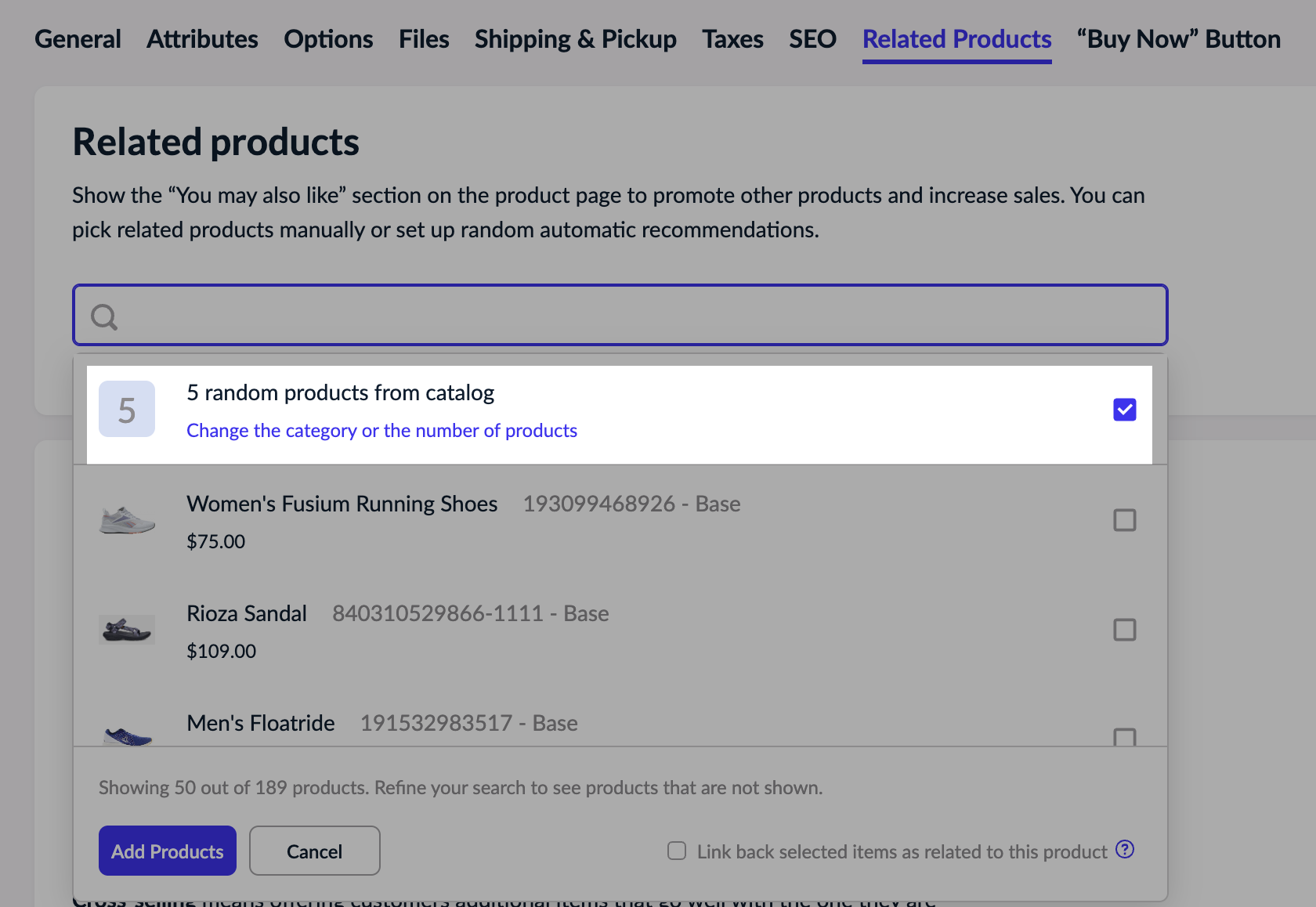Click the magnifier search icon

(x=104, y=316)
